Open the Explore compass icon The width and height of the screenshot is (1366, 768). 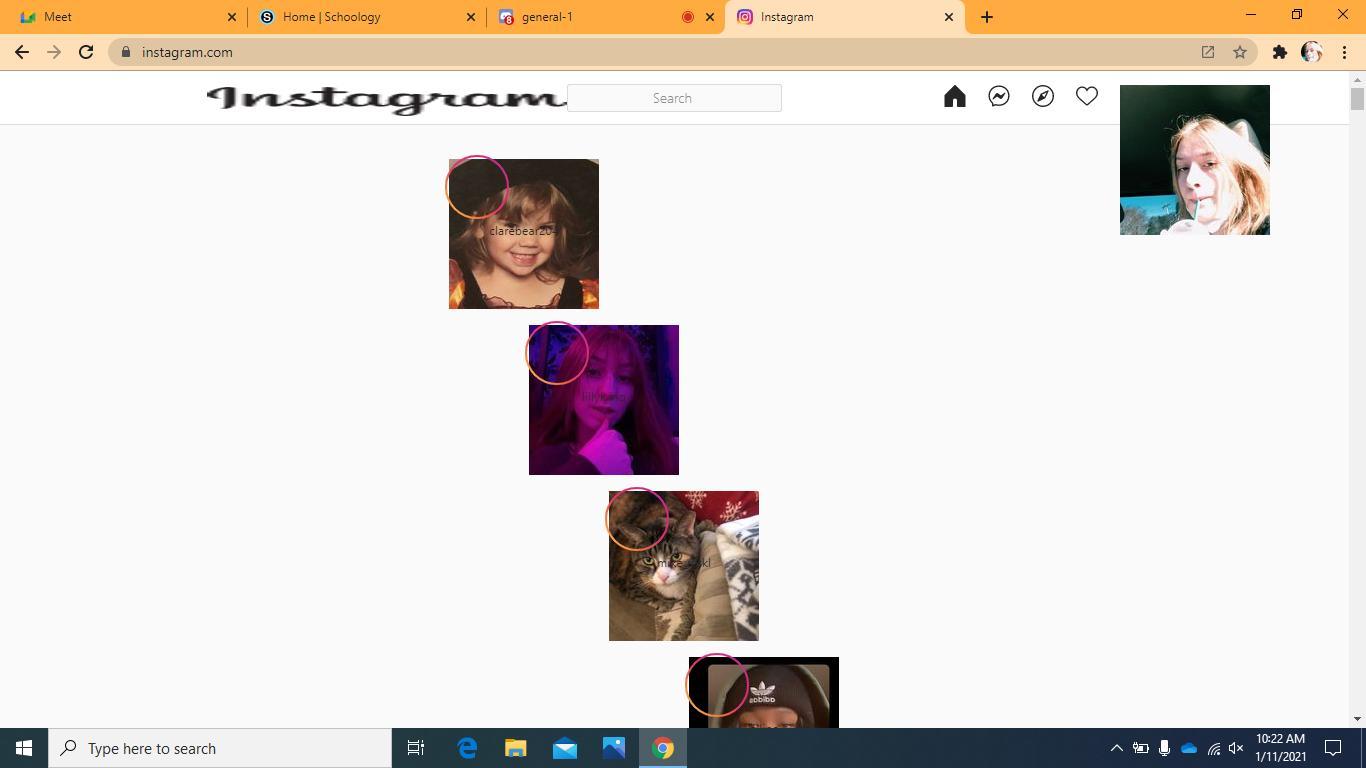click(1043, 96)
